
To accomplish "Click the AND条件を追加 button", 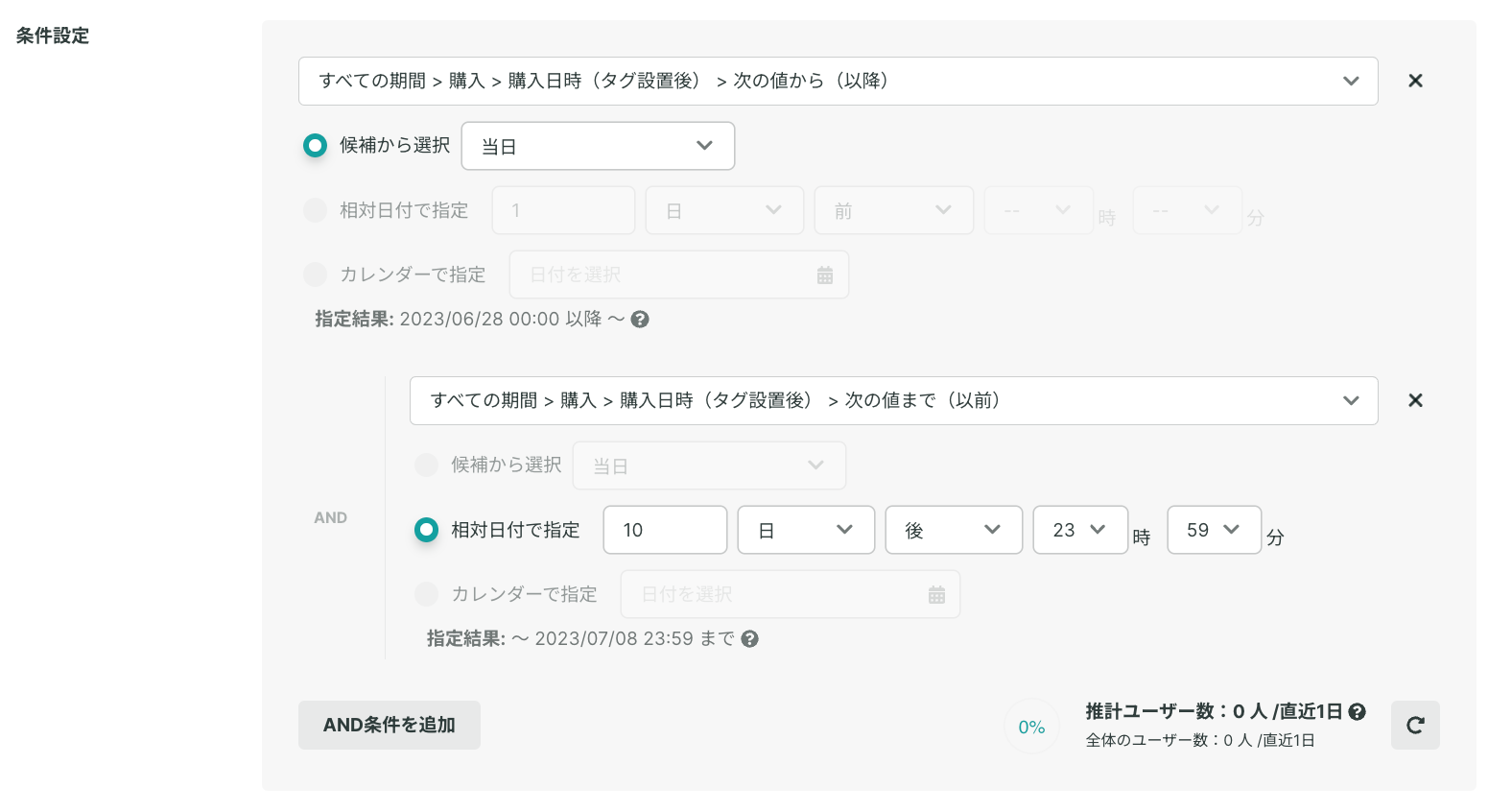I will point(390,725).
